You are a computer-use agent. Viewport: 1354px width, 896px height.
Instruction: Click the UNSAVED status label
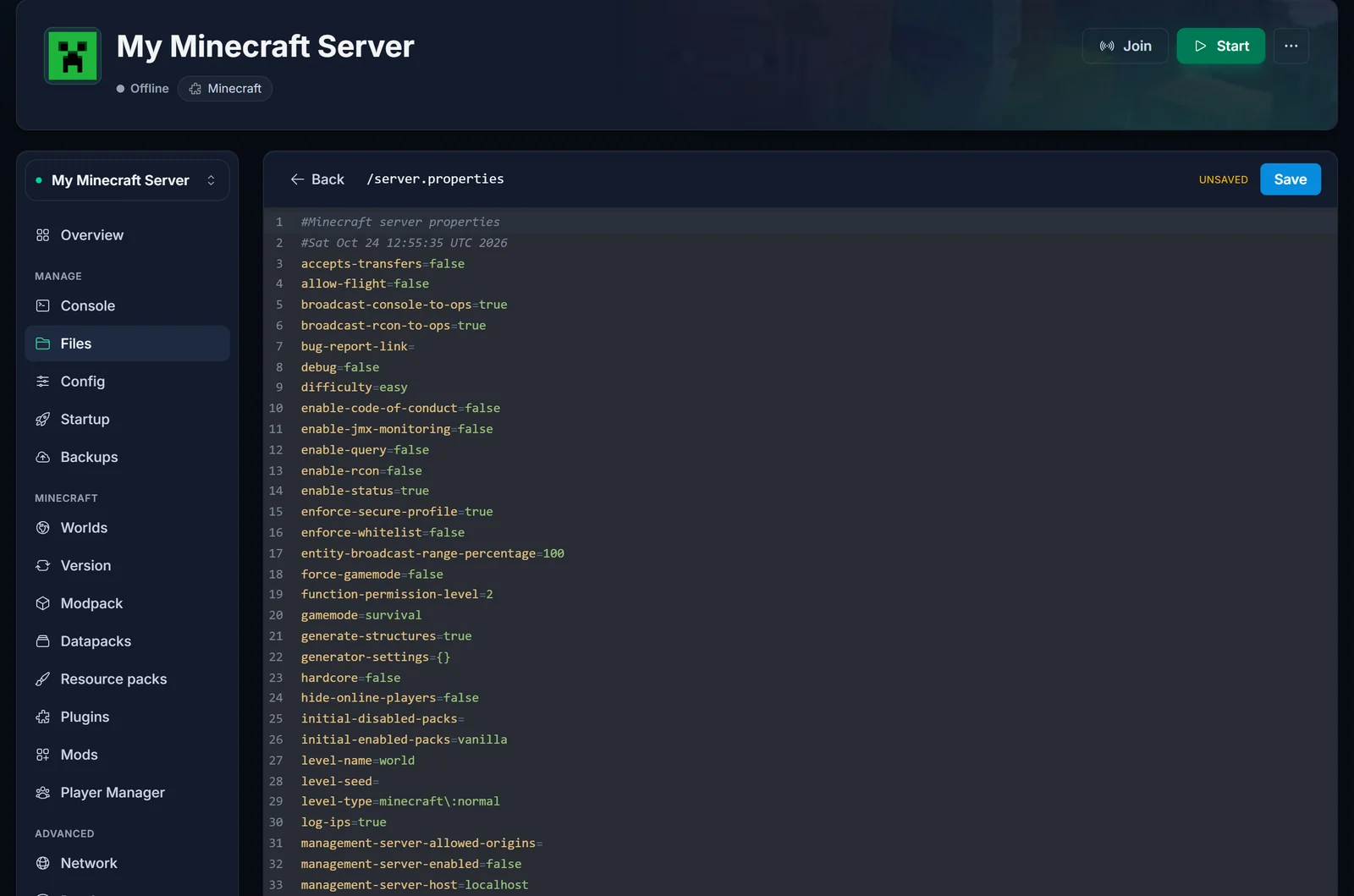[1223, 179]
